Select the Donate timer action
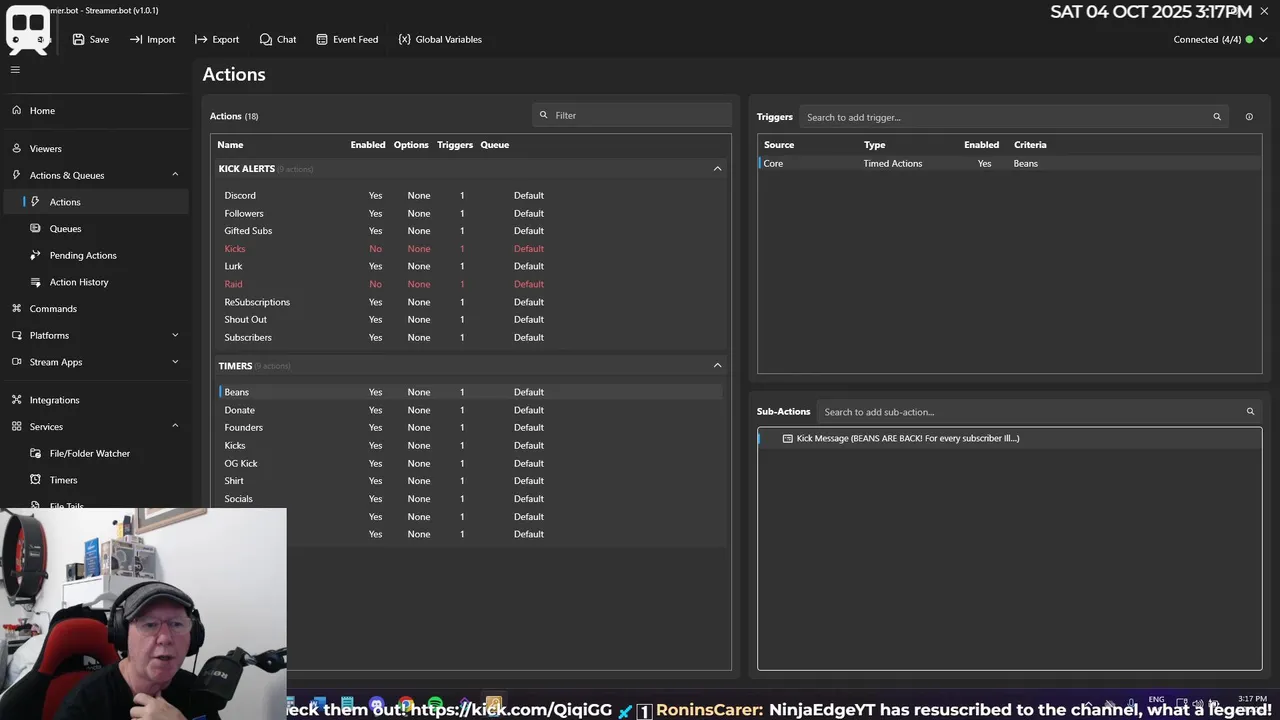This screenshot has width=1280, height=720. tap(470, 410)
